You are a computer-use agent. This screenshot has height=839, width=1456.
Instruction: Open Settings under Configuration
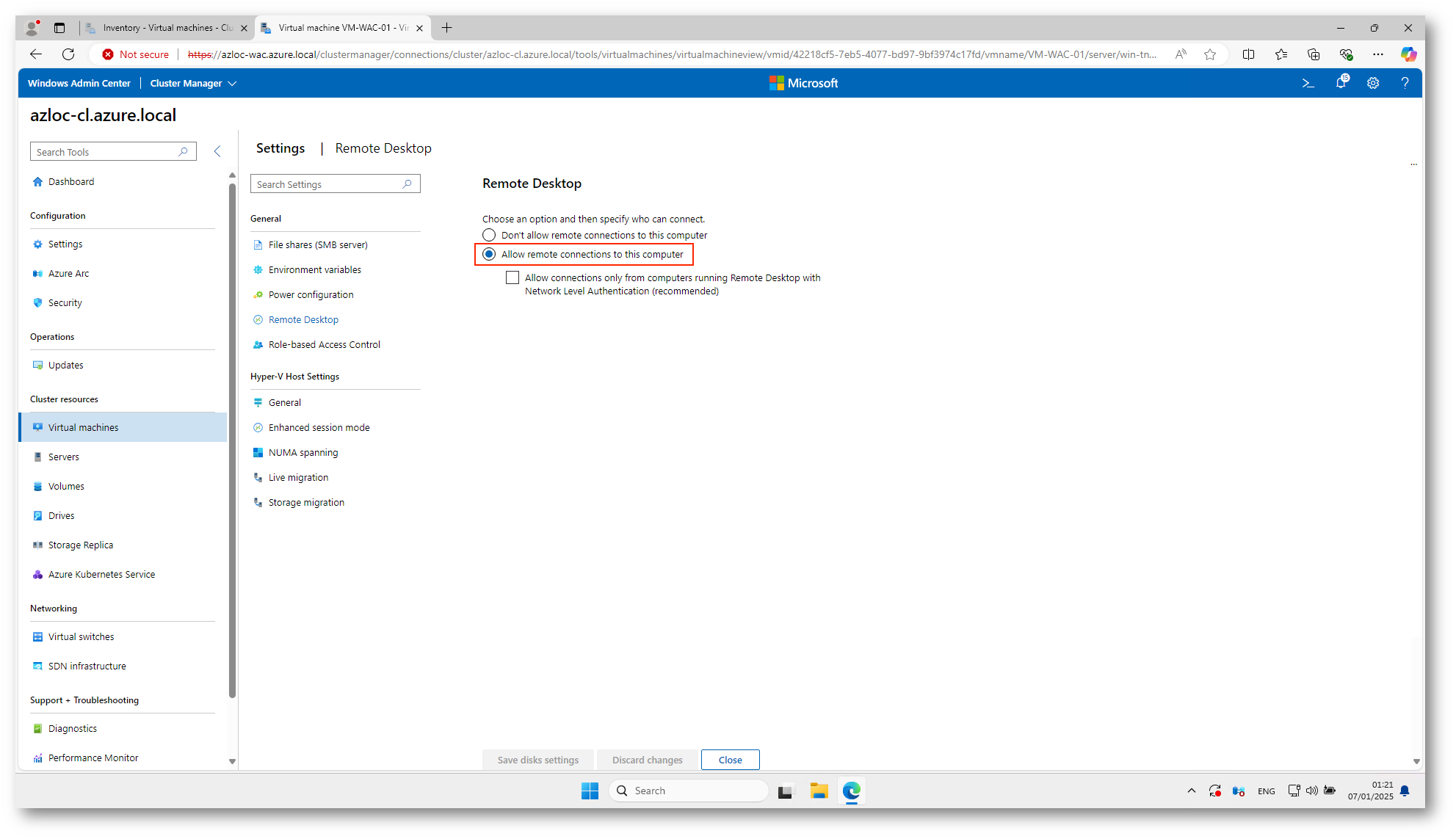tap(123, 244)
